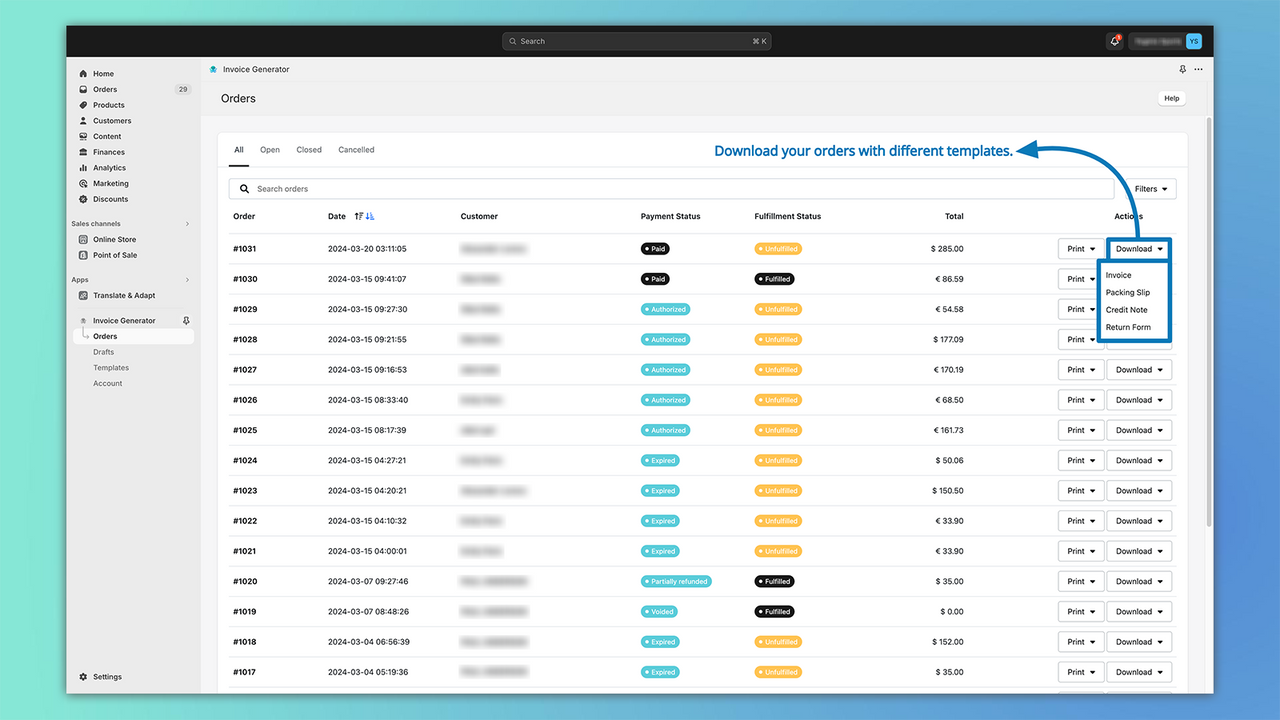The image size is (1280, 720).
Task: Click the Voided badge for order #1019
Action: (x=660, y=612)
